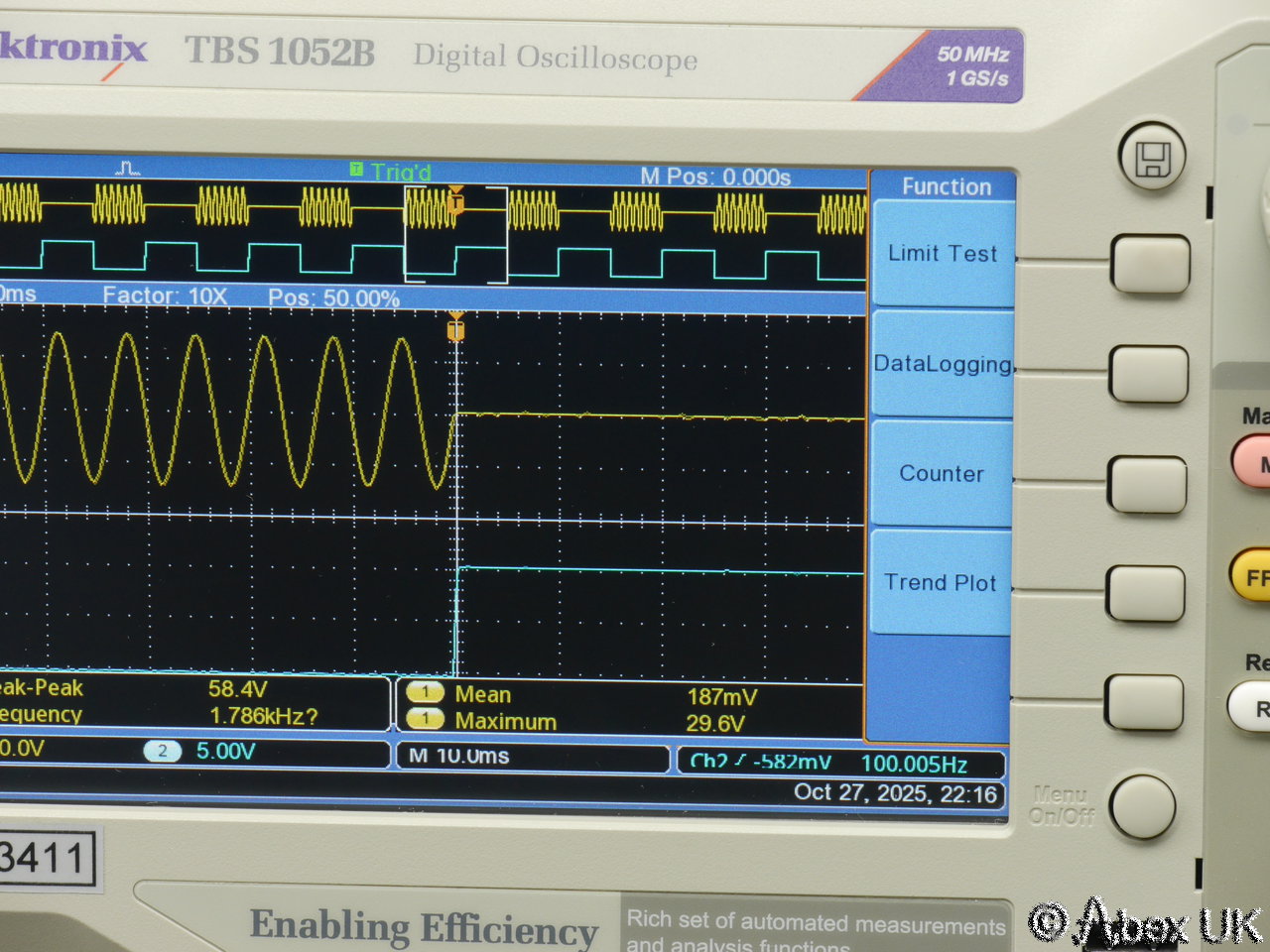
Task: Click the orange trigger marker above main waveform
Action: coord(455,327)
